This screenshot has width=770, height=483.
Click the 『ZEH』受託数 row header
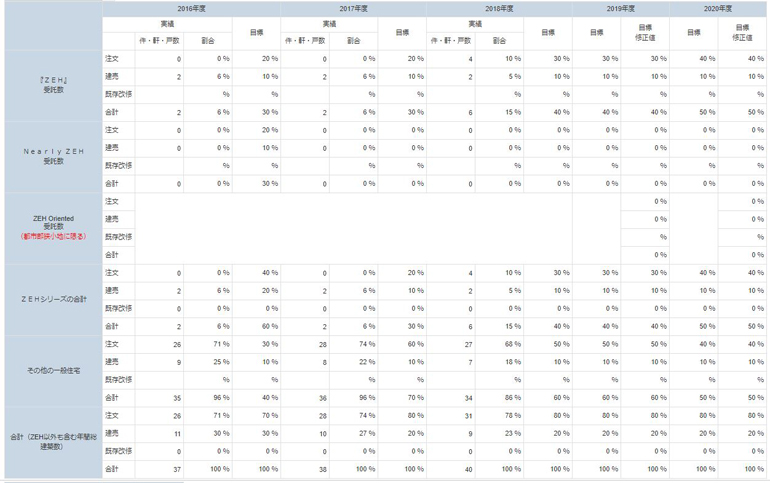(54, 85)
